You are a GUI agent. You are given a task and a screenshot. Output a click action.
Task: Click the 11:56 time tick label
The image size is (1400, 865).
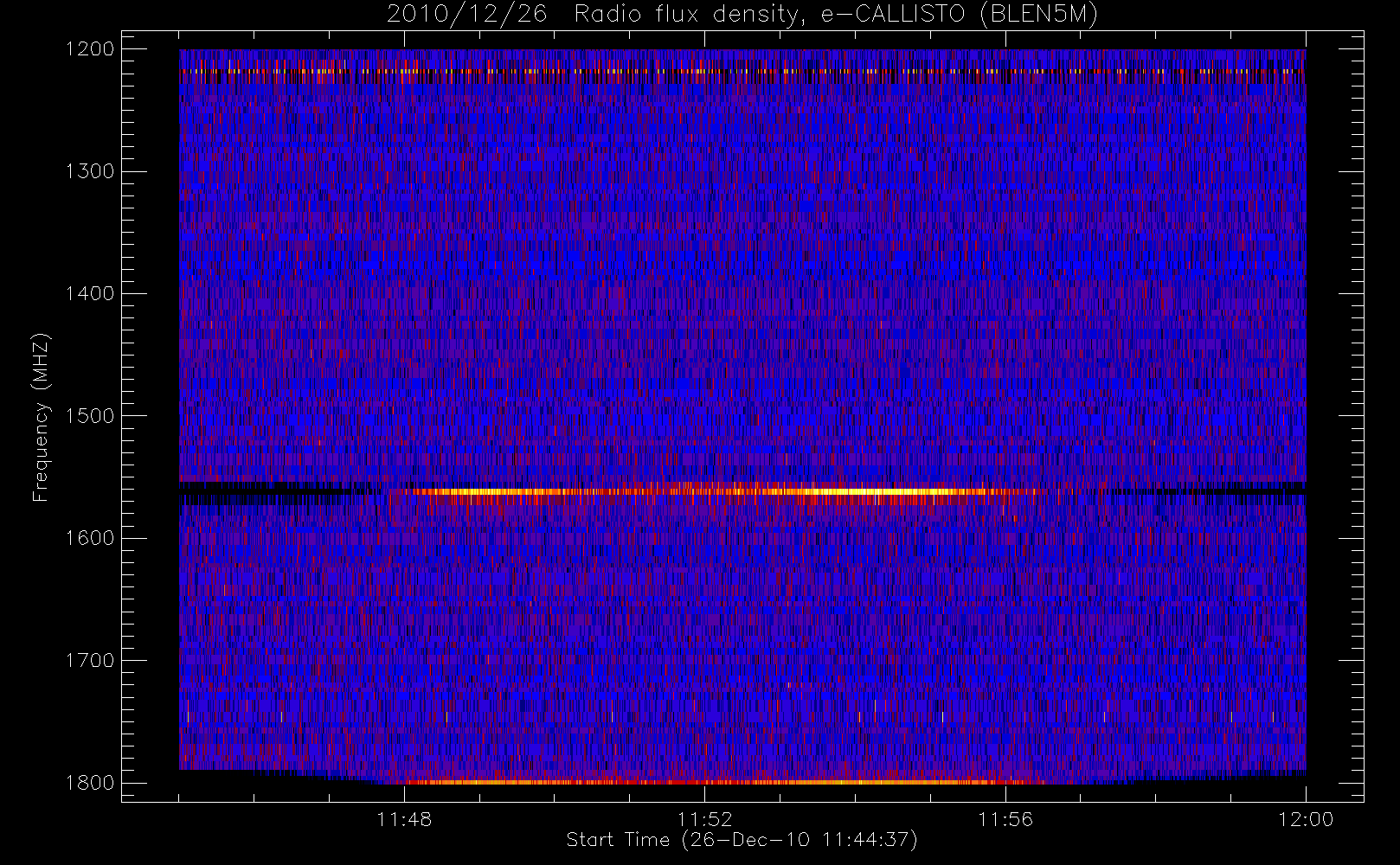tap(1005, 819)
